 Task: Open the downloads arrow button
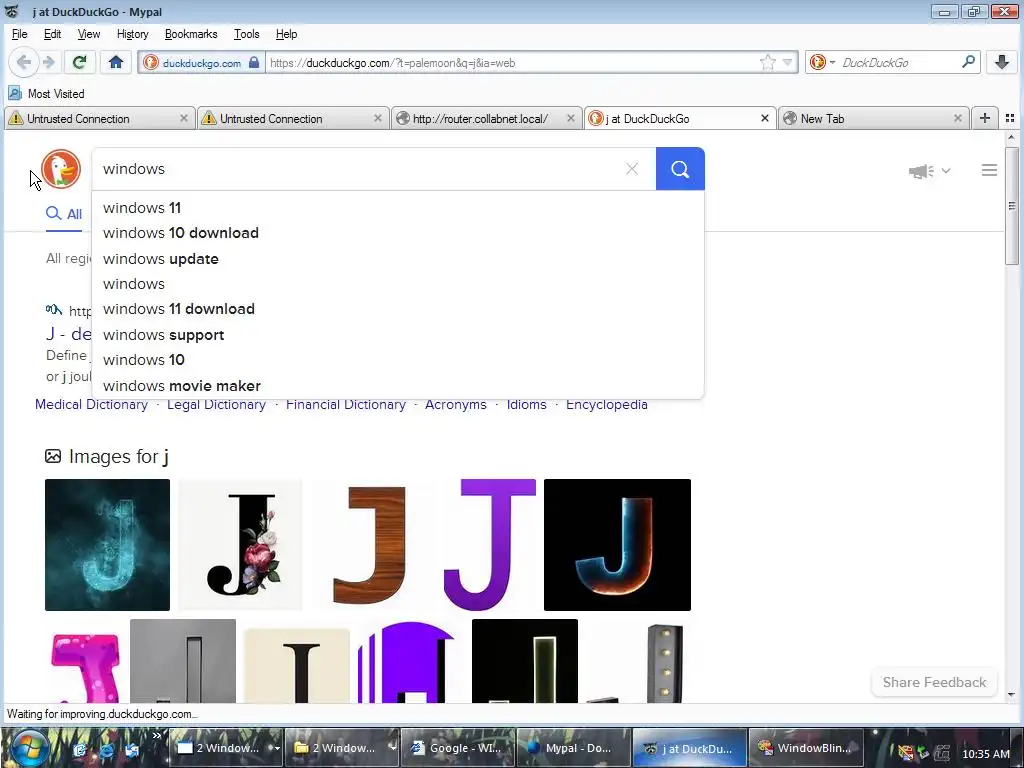click(1002, 63)
